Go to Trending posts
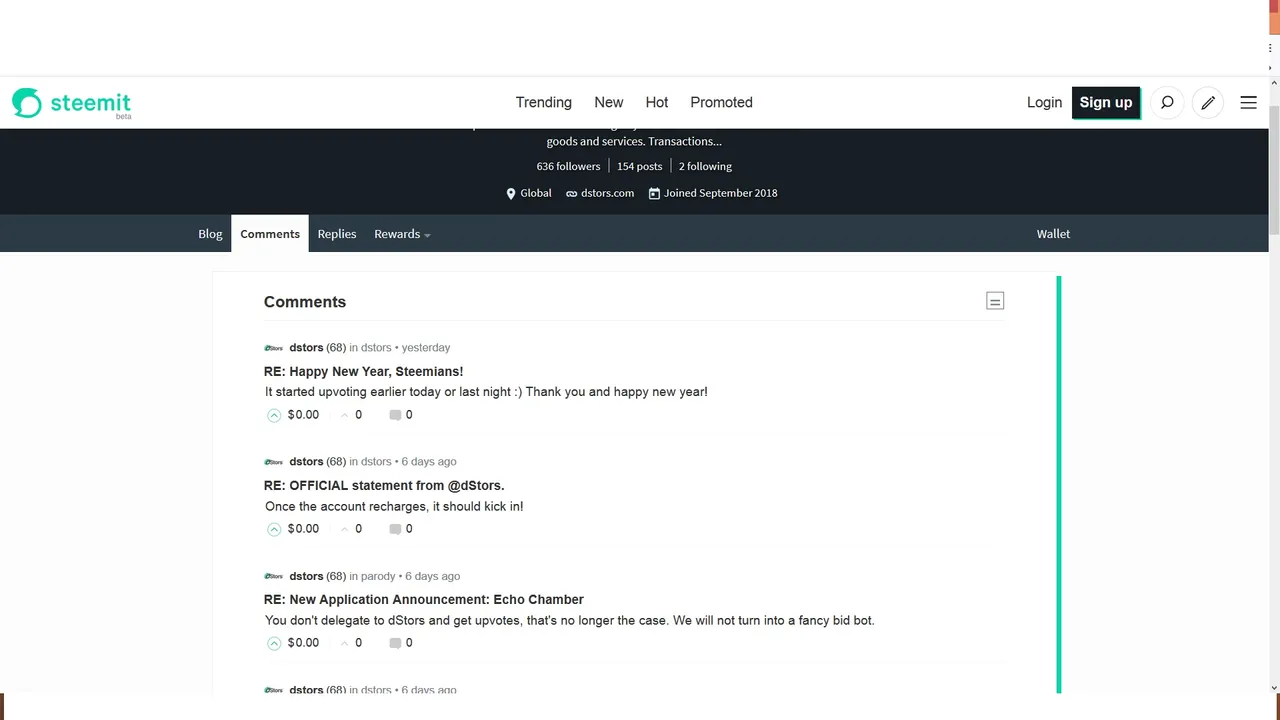The width and height of the screenshot is (1280, 720). 544,102
